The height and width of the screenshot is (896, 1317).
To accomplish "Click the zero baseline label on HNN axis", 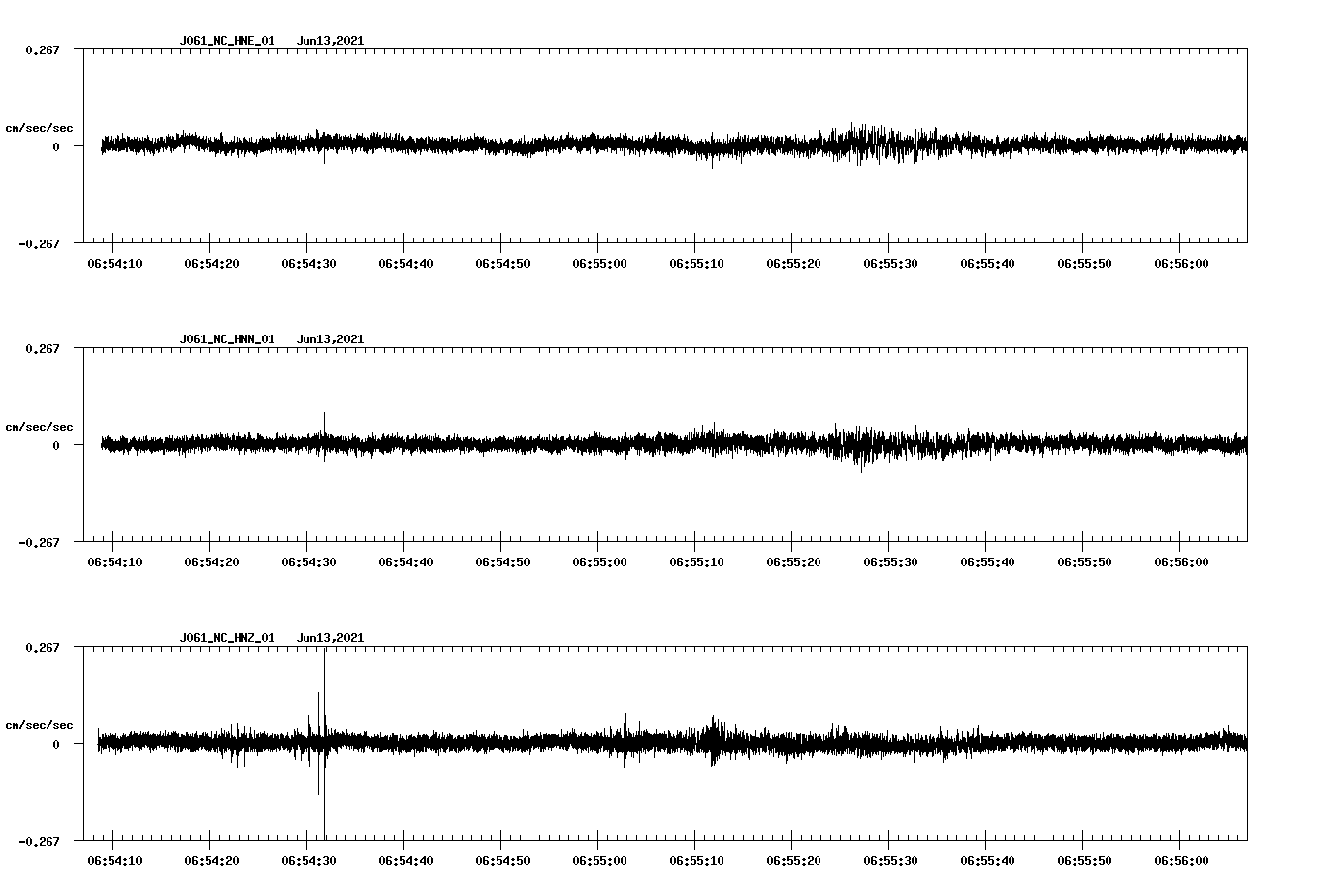I will coord(56,445).
